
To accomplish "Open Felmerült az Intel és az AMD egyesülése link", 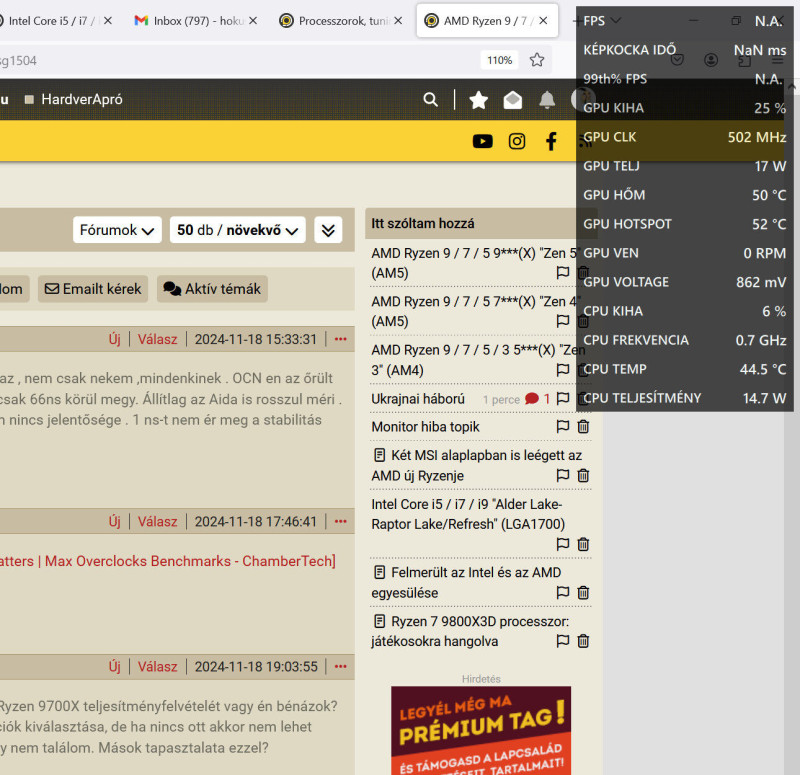I will coord(466,583).
